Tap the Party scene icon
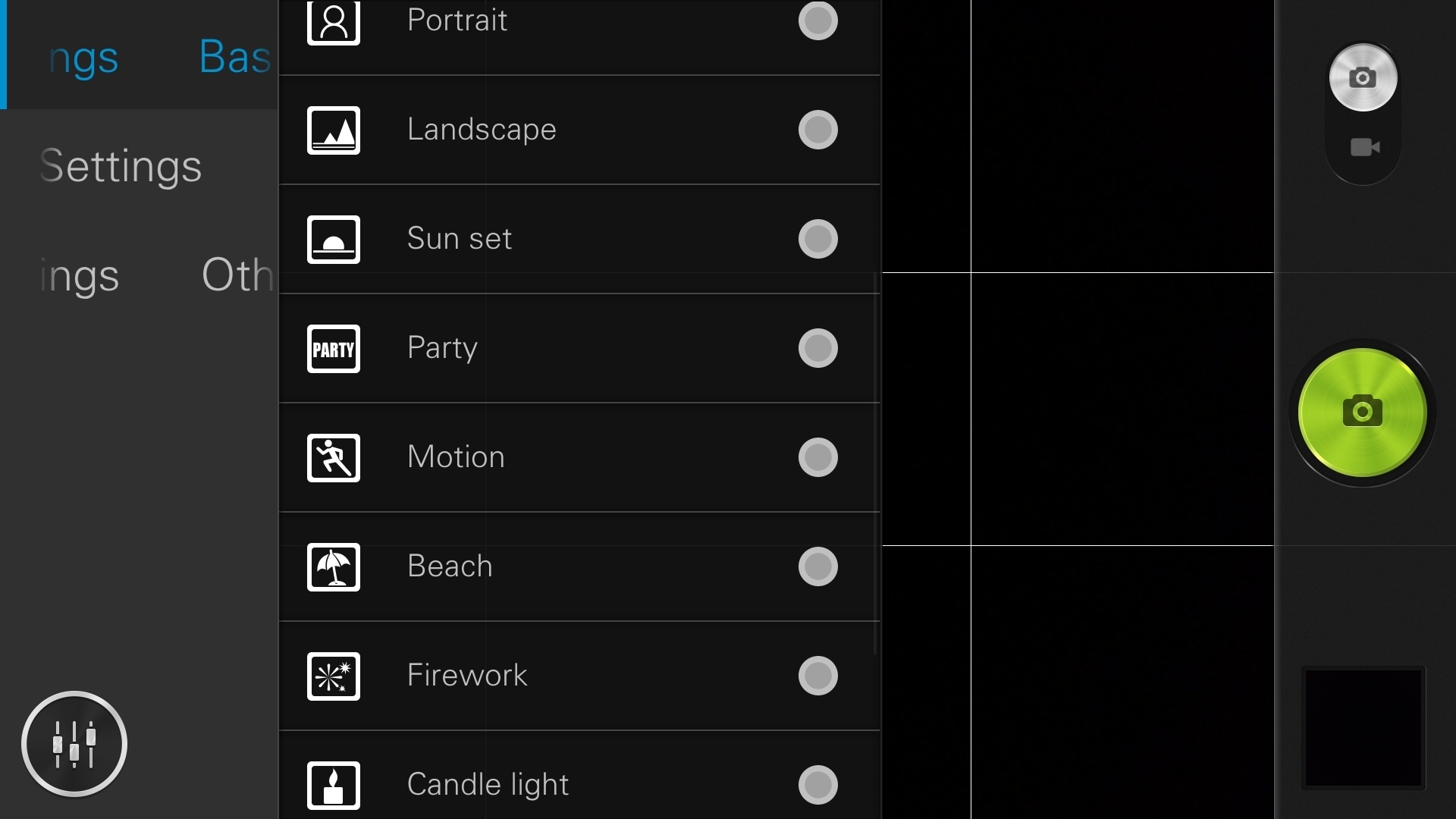1456x819 pixels. pyautogui.click(x=334, y=349)
